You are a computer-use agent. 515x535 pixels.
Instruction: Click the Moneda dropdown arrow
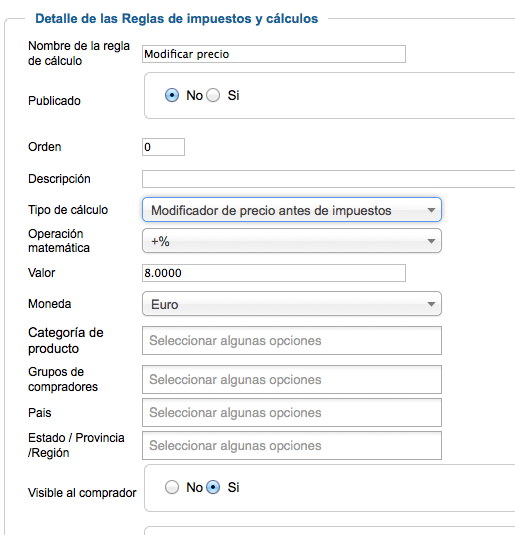coord(431,304)
